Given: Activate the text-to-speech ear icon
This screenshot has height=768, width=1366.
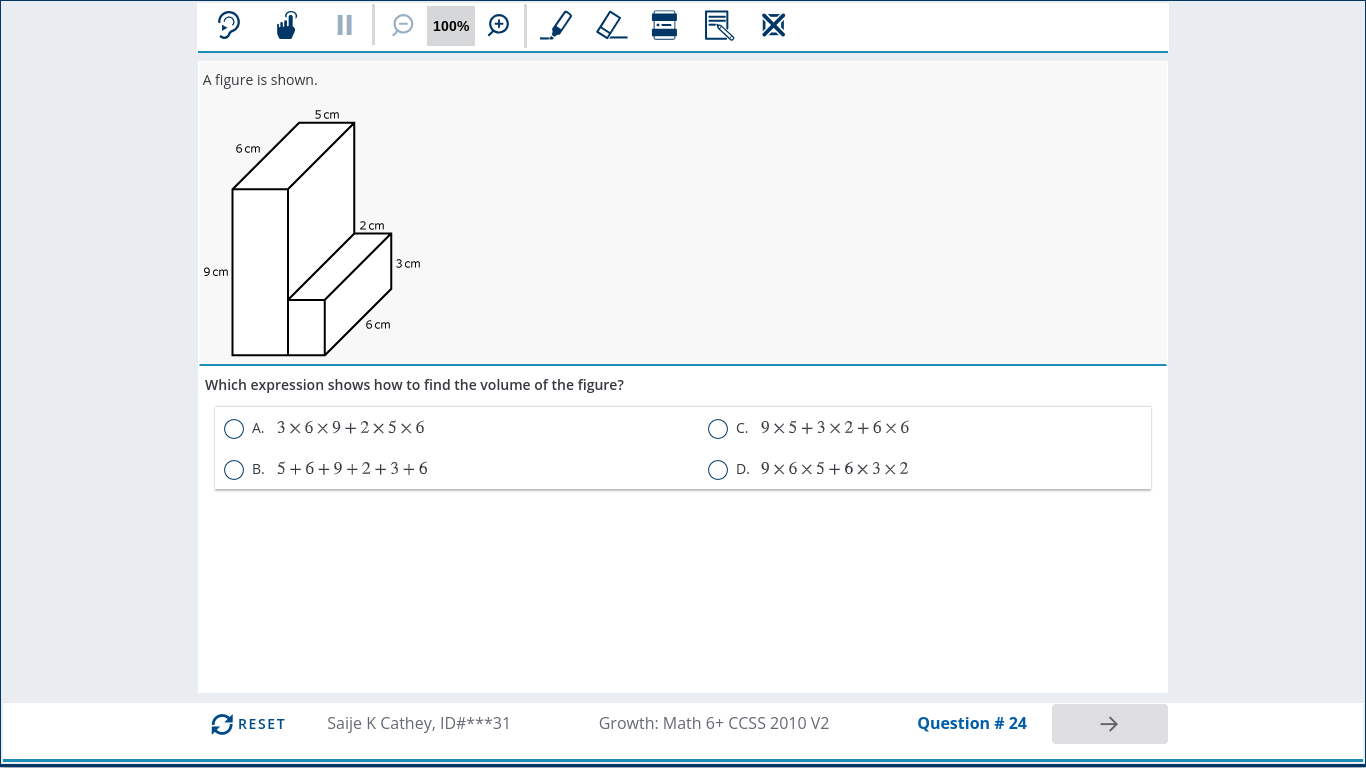Looking at the screenshot, I should [229, 25].
